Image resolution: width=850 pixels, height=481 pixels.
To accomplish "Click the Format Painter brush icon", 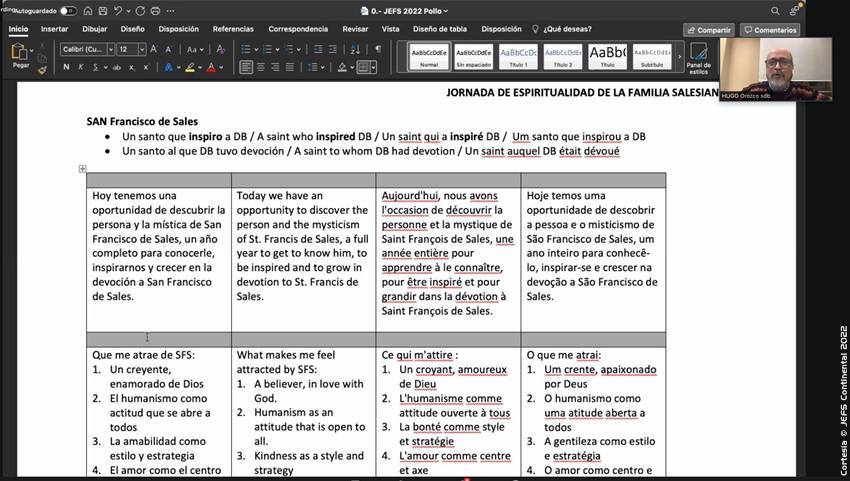I will (42, 70).
